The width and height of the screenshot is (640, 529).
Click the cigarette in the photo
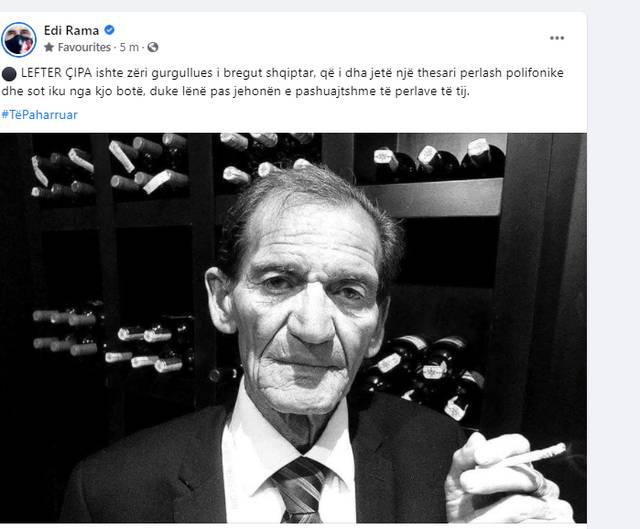coord(536,455)
